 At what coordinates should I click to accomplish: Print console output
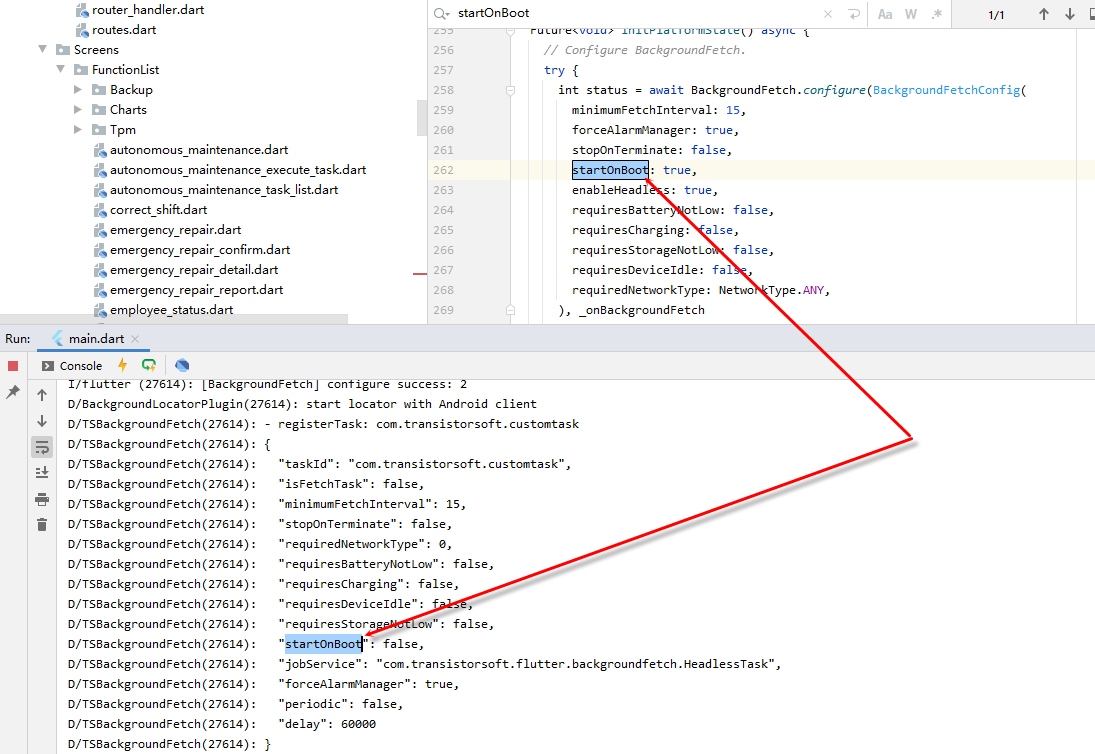[x=42, y=499]
